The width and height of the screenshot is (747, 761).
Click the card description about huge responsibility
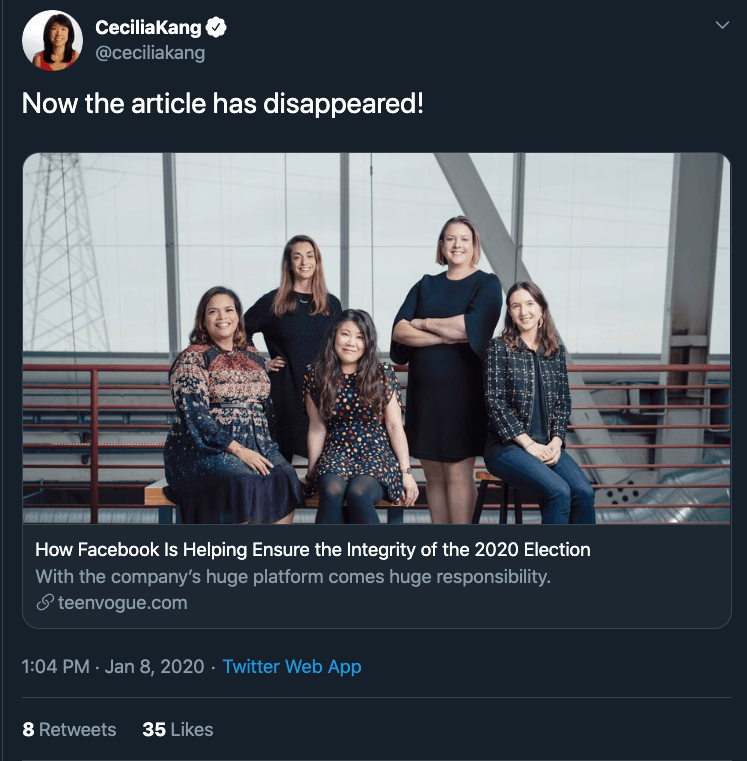click(293, 576)
